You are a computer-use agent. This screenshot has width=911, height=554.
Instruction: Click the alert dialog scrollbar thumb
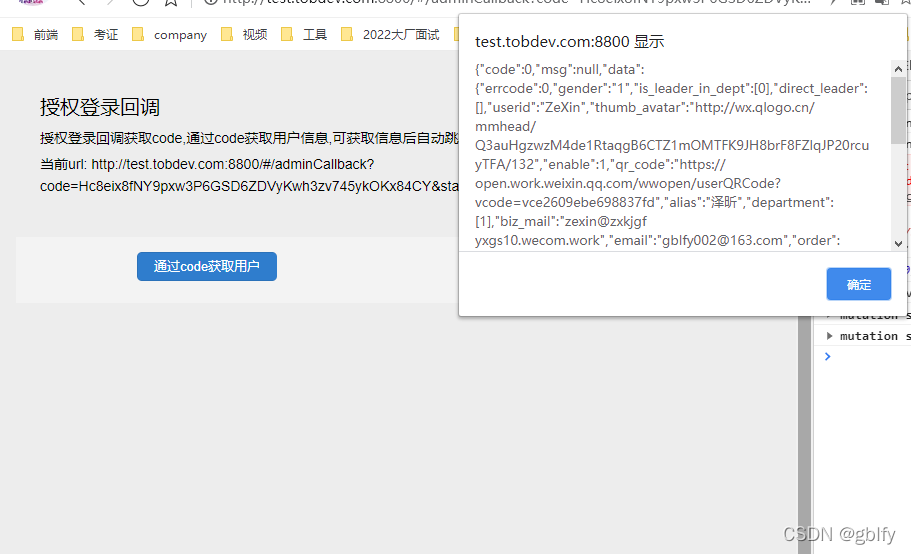[898, 110]
